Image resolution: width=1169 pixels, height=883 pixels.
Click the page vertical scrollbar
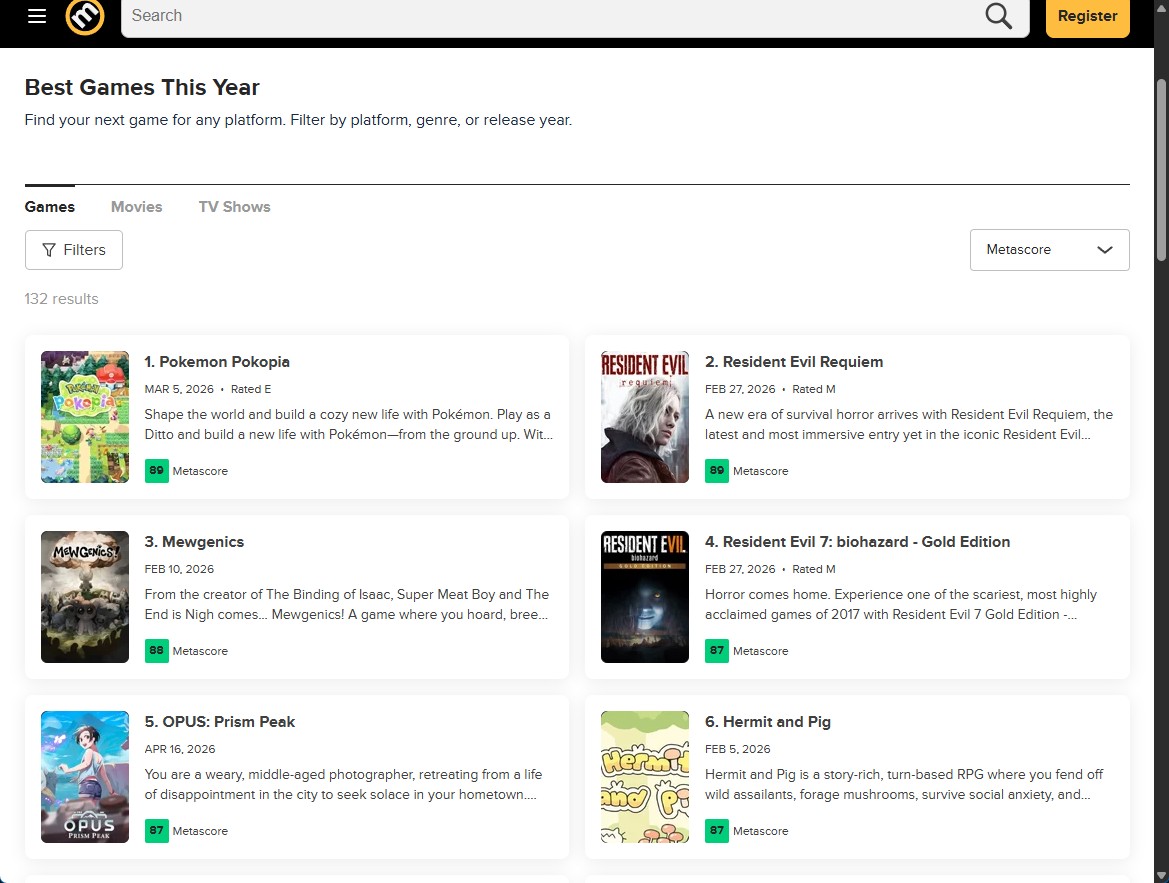[x=1160, y=170]
